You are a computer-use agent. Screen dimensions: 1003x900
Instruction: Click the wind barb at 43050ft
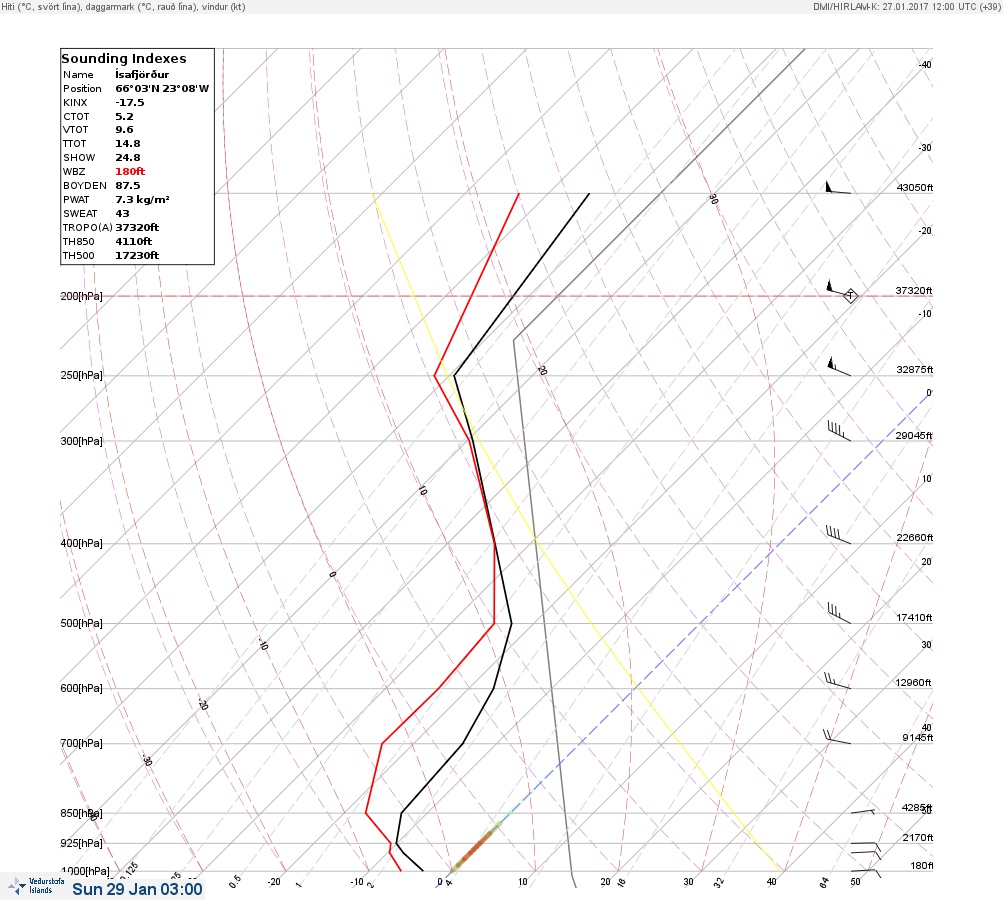[838, 187]
